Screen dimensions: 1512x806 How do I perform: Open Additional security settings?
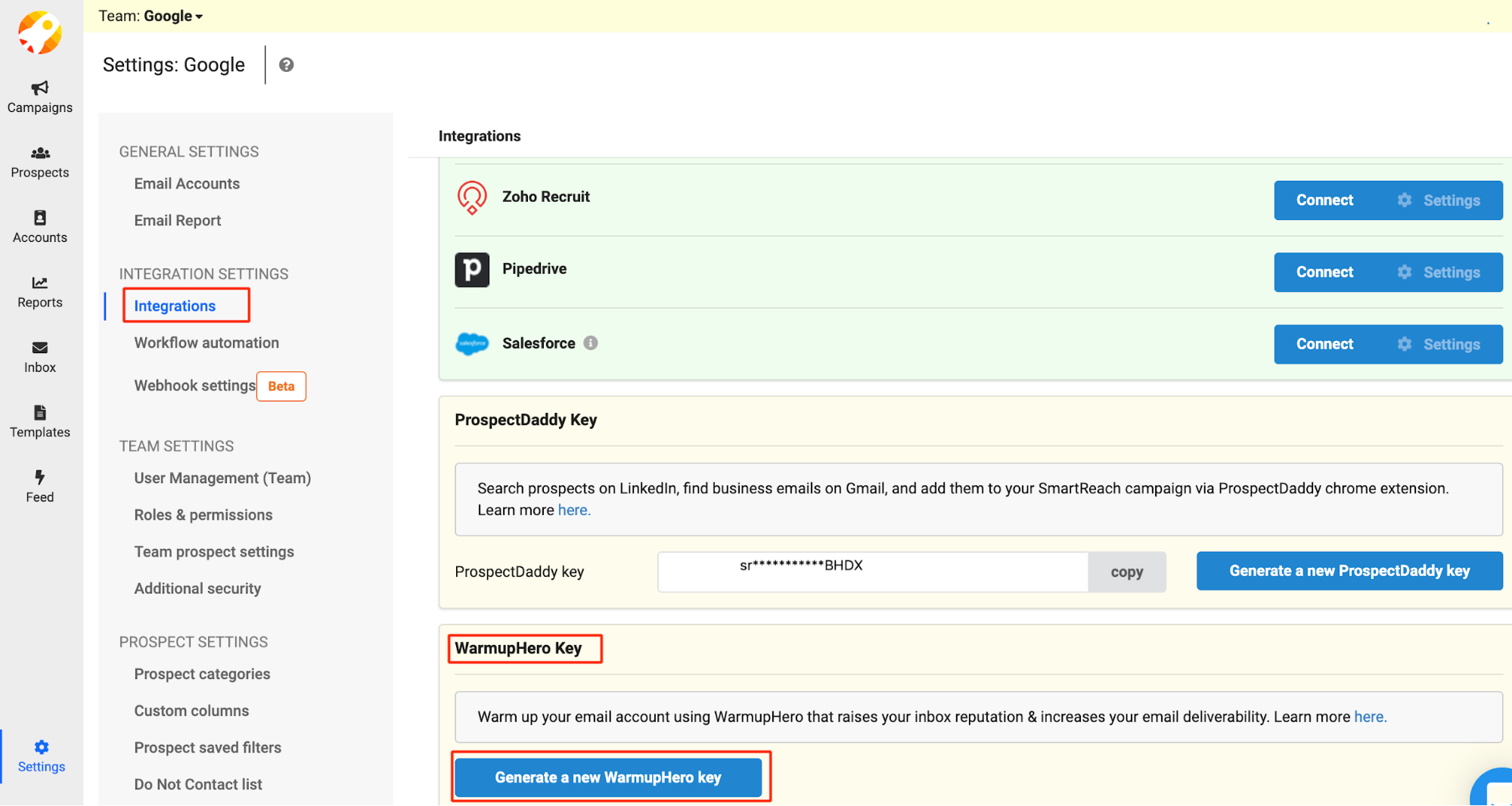click(x=197, y=589)
